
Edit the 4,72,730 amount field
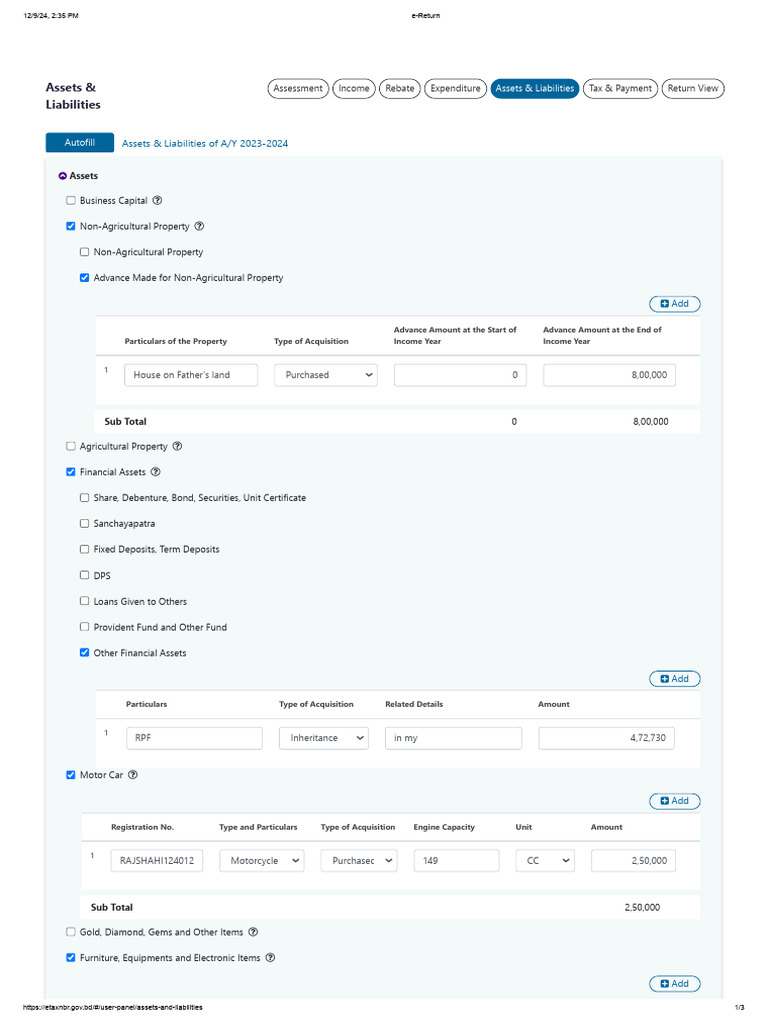607,738
